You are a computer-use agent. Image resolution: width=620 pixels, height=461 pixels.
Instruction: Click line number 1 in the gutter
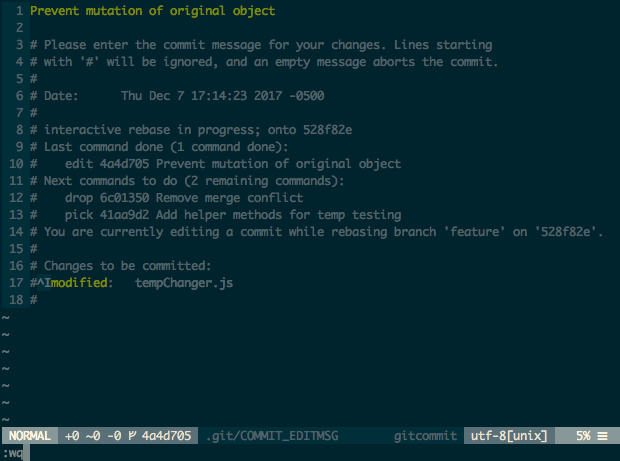[19, 11]
